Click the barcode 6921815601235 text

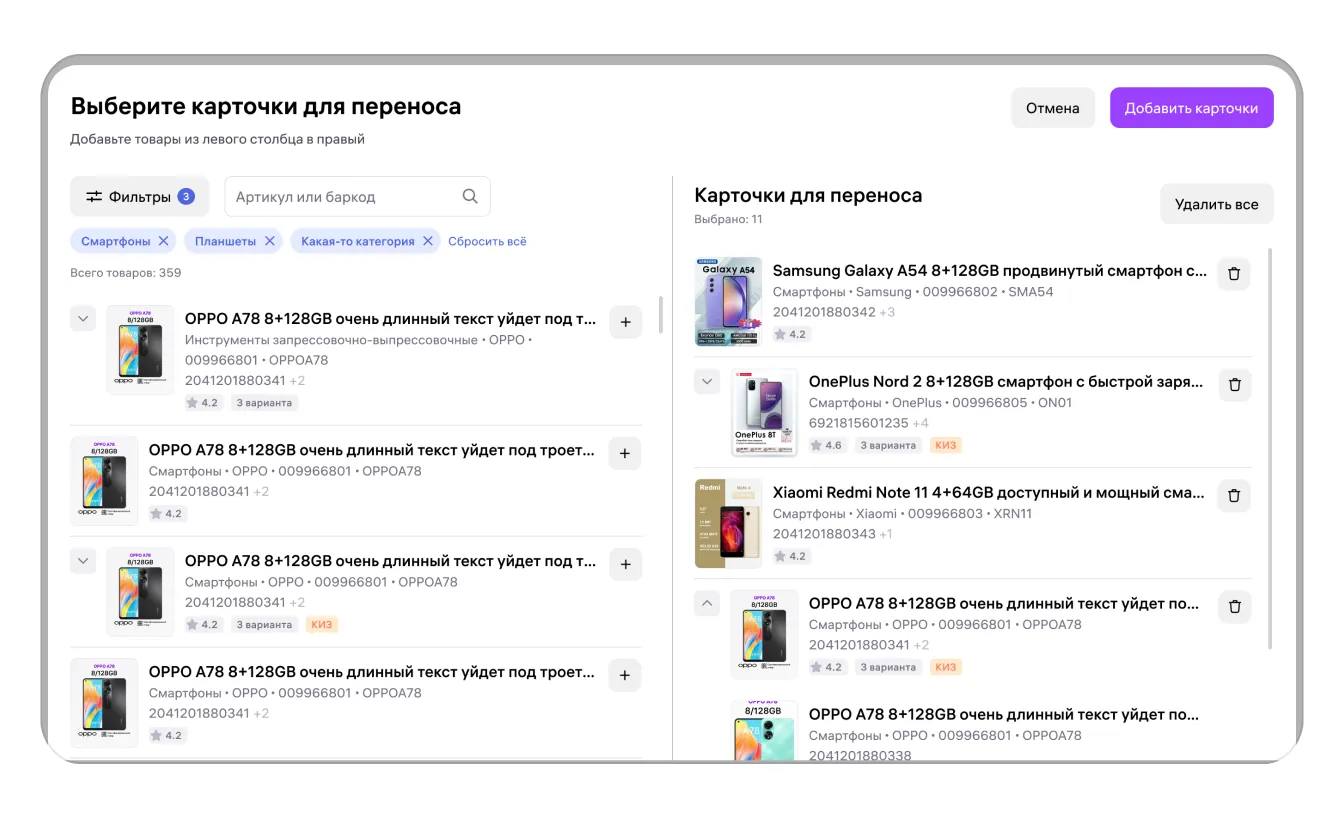coord(858,423)
